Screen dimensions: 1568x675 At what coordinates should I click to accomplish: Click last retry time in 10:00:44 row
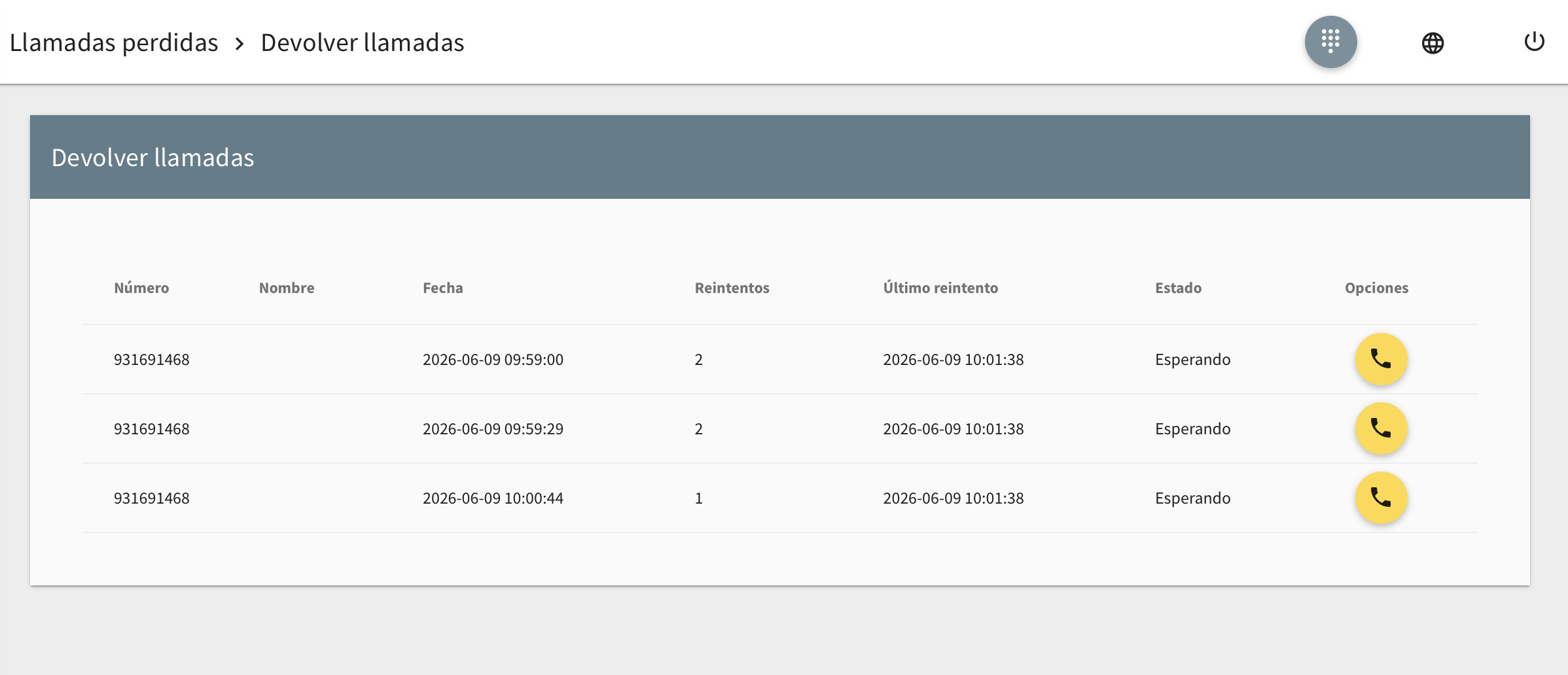(953, 498)
